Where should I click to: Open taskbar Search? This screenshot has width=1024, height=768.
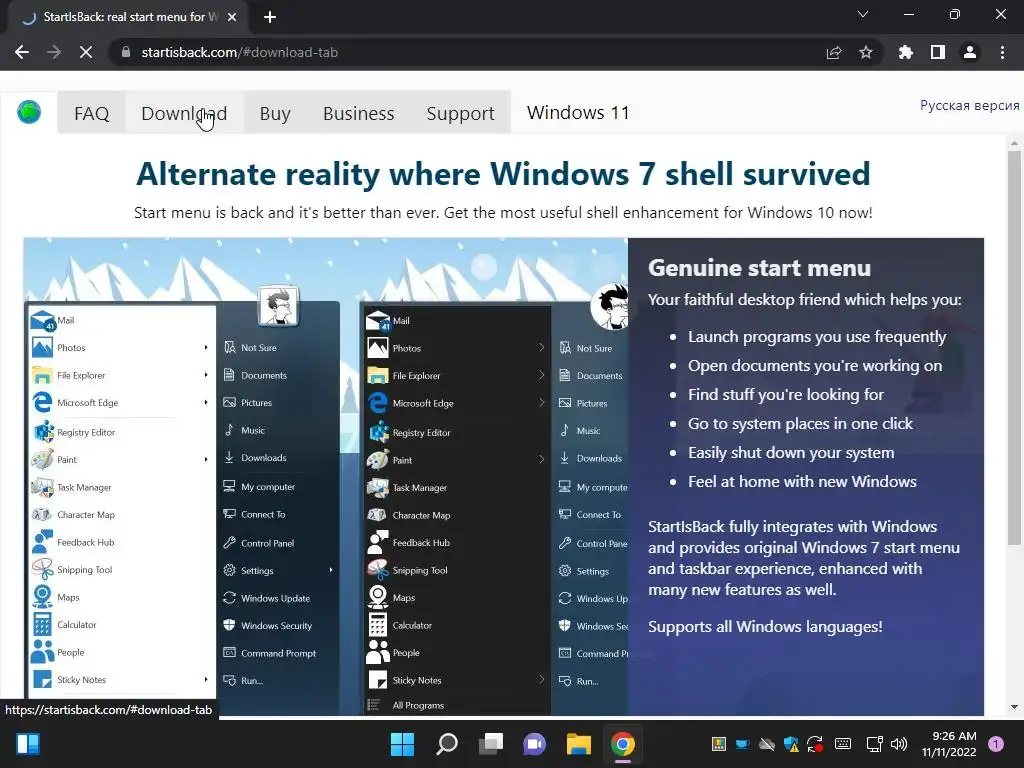pyautogui.click(x=447, y=744)
